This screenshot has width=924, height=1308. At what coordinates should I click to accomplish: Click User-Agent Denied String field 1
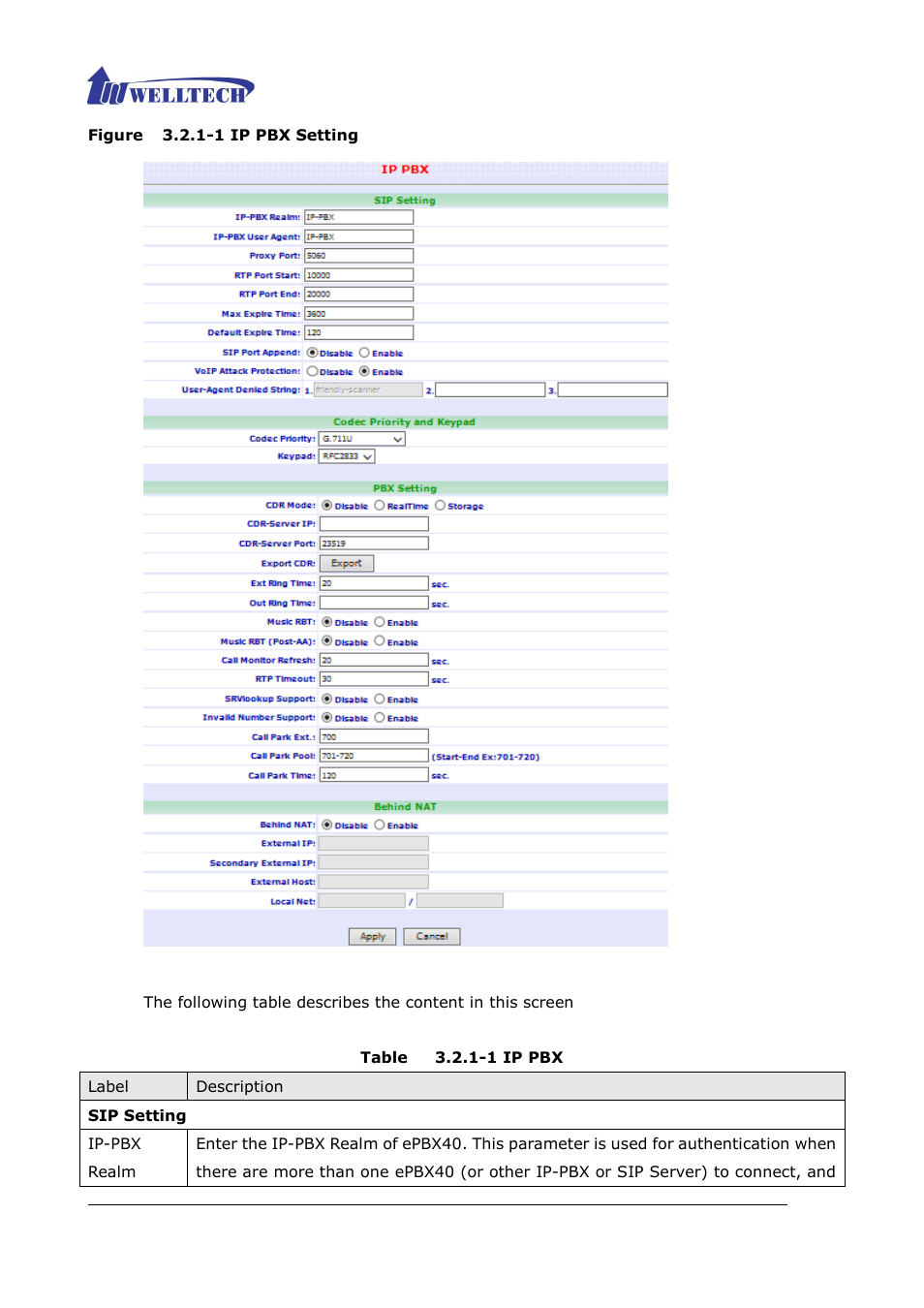[x=369, y=389]
